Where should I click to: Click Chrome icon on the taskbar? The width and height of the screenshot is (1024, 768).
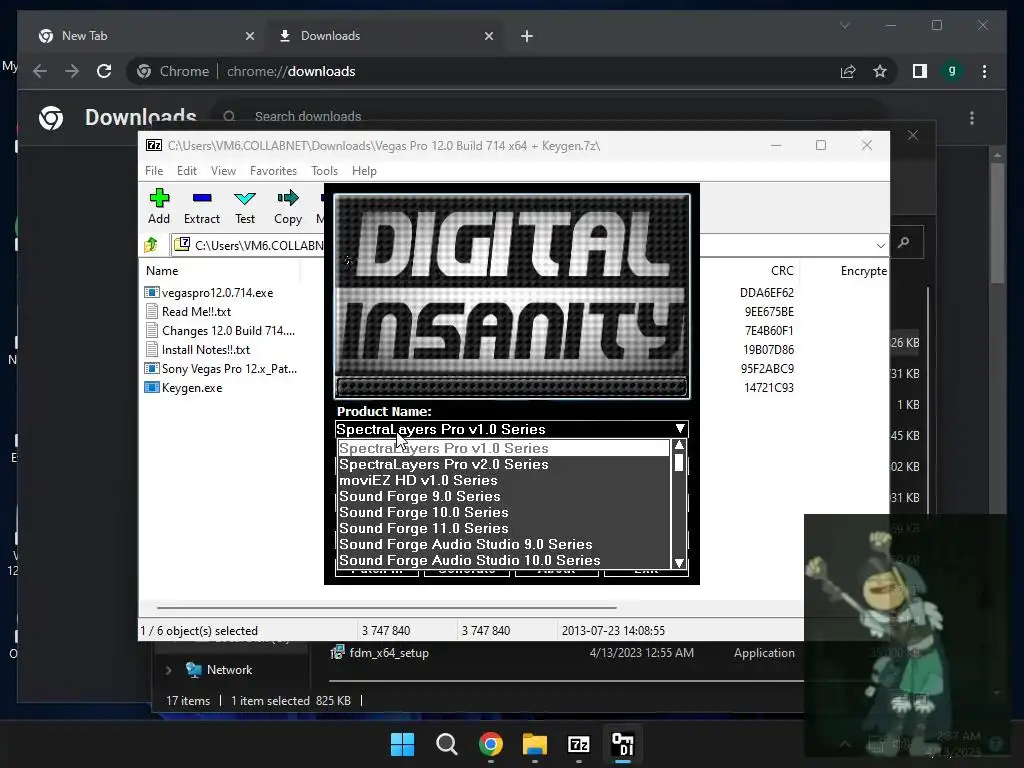coord(490,744)
